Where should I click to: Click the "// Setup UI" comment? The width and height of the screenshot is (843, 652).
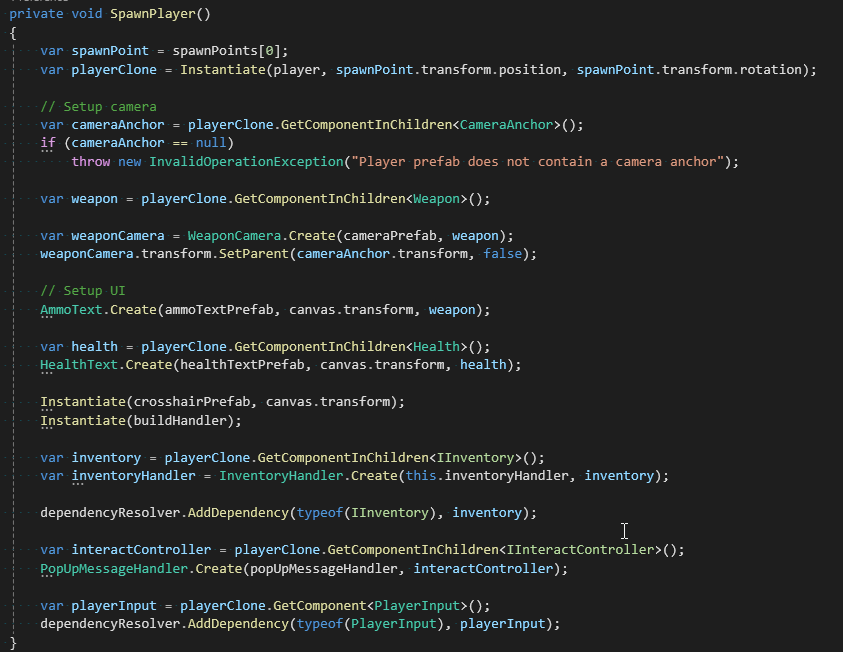click(82, 290)
